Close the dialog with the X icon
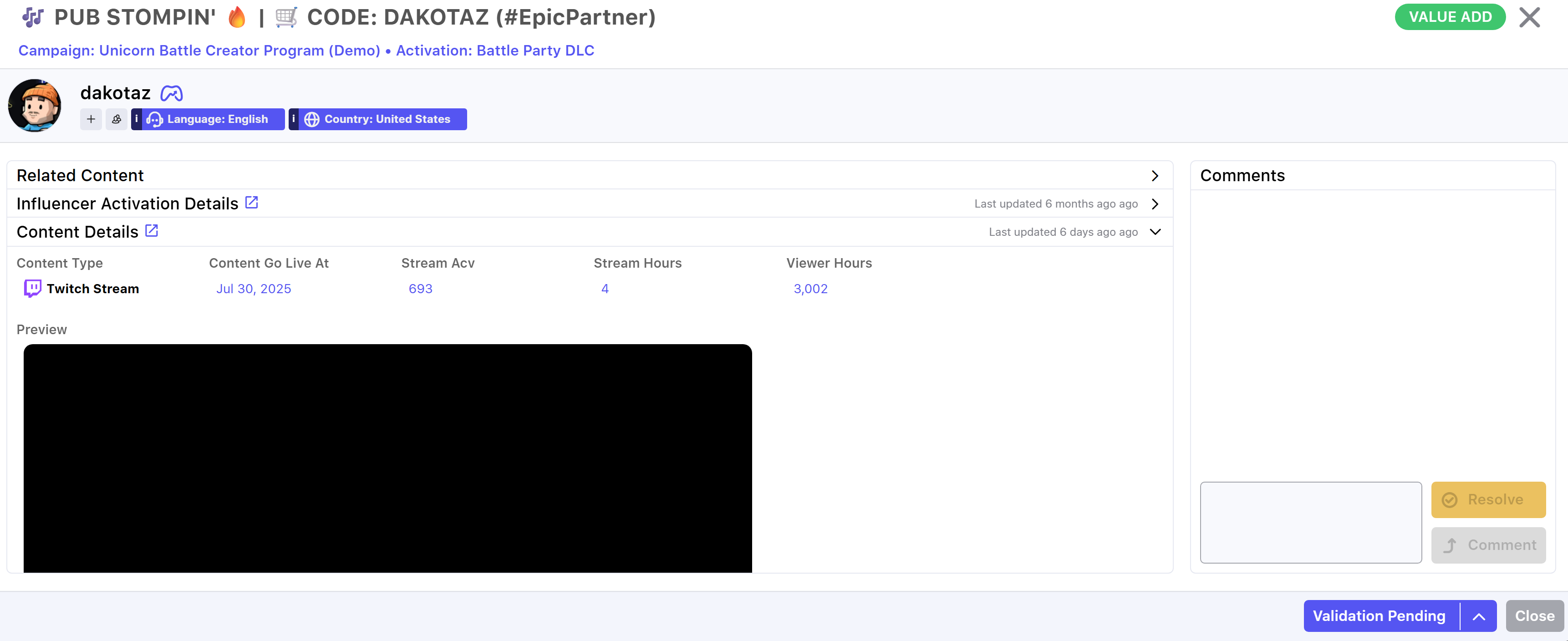Viewport: 1568px width, 641px height. (1529, 17)
